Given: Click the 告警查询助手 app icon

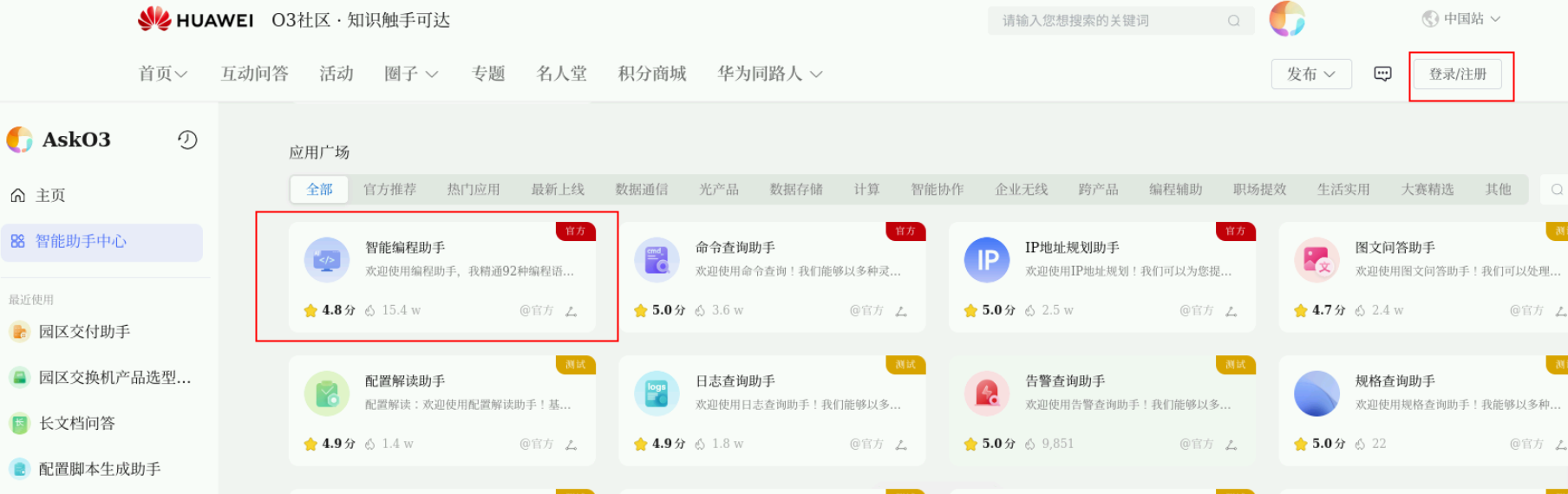Looking at the screenshot, I should 987,393.
